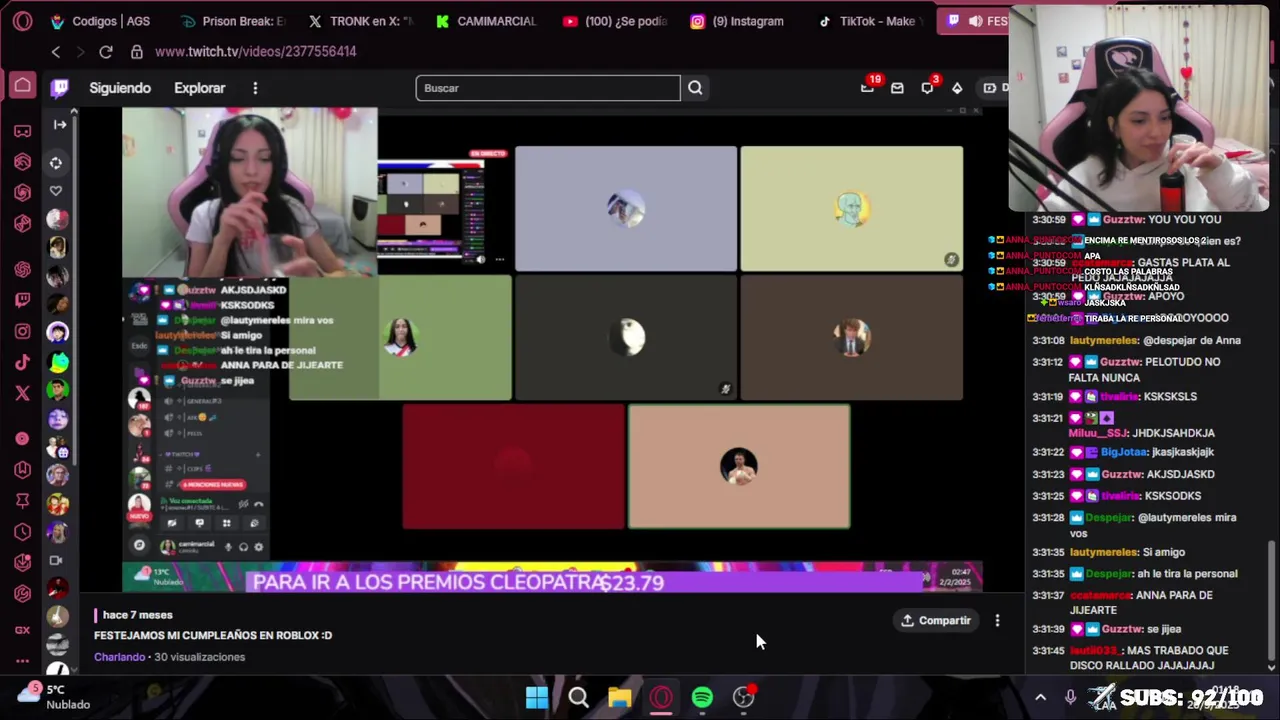The width and height of the screenshot is (1280, 720).
Task: Click the Compartir share button
Action: pos(936,621)
